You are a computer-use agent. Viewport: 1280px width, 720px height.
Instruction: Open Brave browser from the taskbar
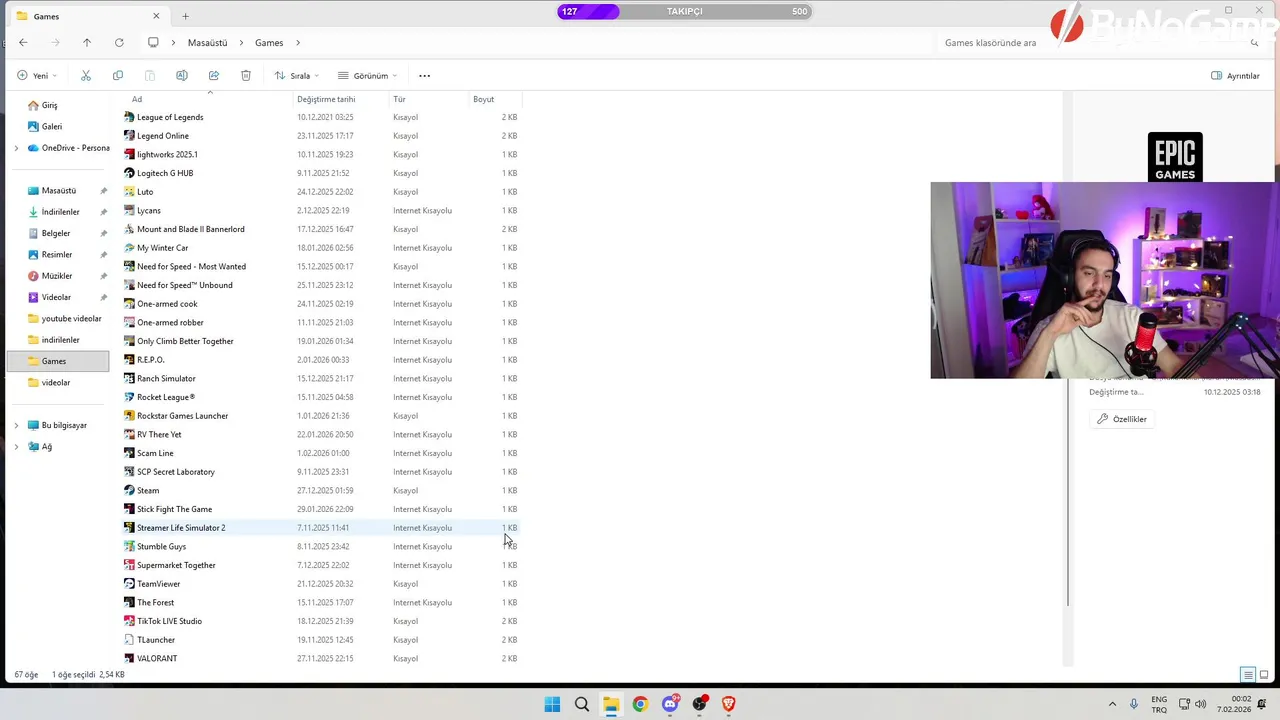point(729,704)
